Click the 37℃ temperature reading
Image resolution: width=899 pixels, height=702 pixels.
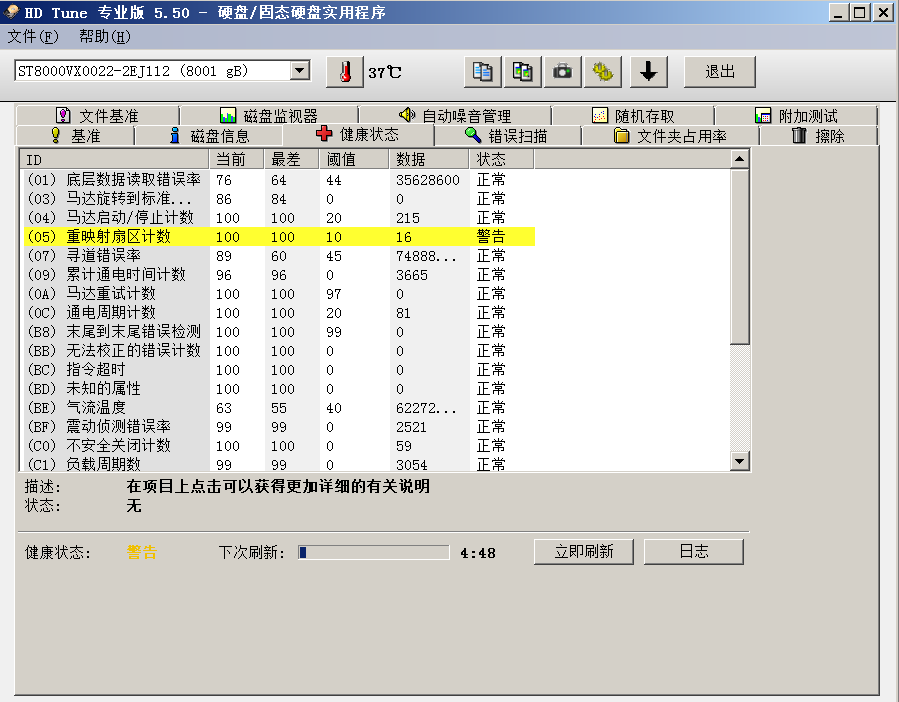[385, 72]
